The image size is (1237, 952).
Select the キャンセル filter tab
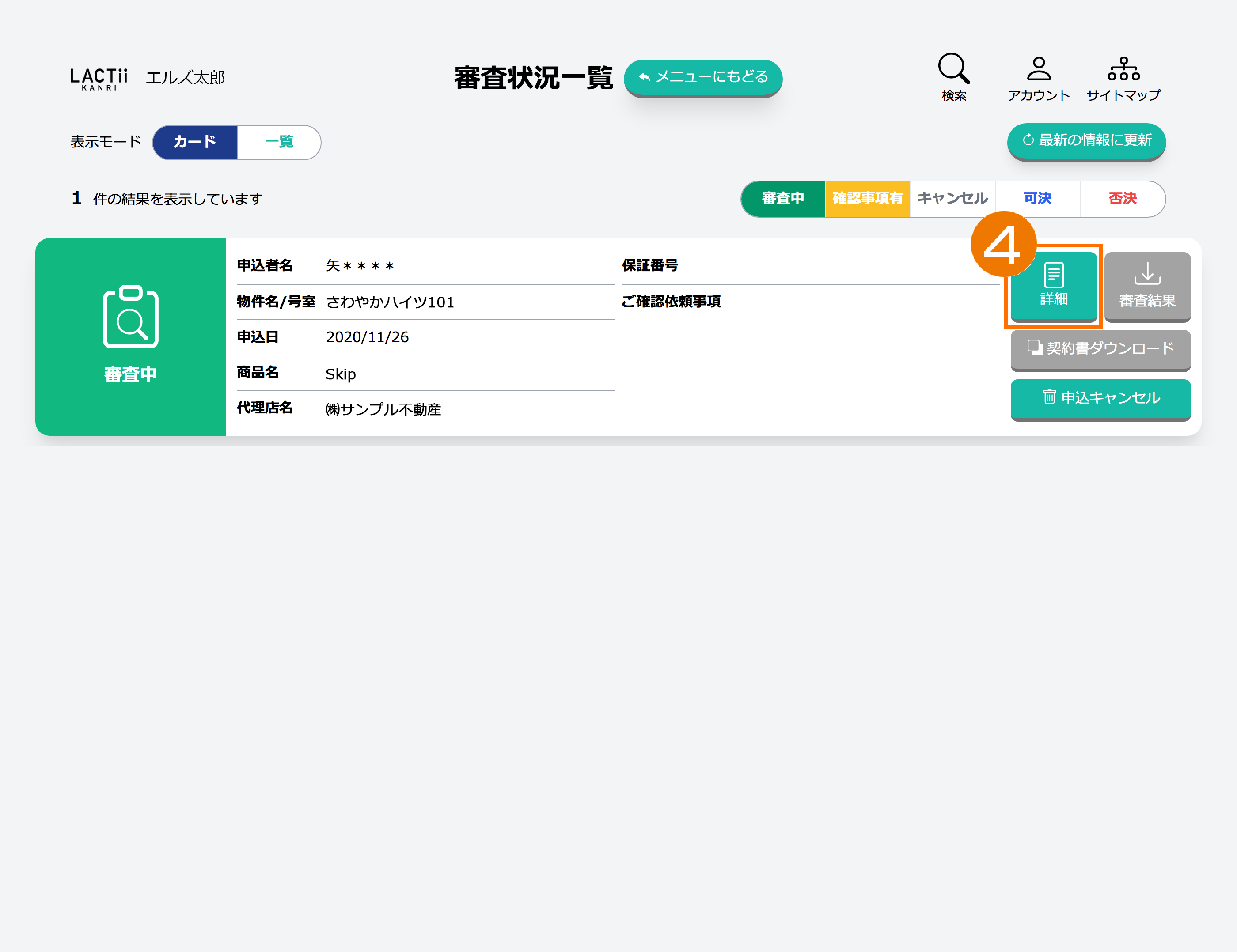click(x=952, y=199)
